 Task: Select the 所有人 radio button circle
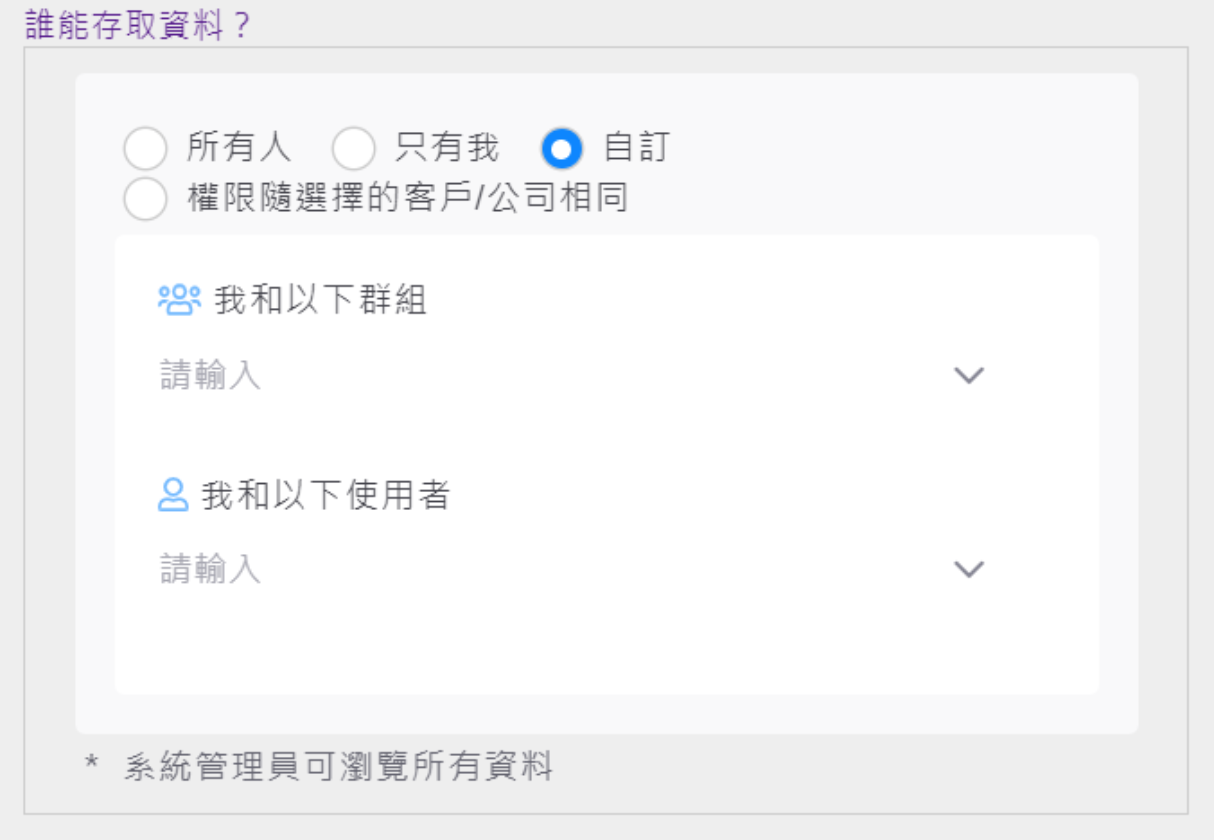click(x=145, y=150)
